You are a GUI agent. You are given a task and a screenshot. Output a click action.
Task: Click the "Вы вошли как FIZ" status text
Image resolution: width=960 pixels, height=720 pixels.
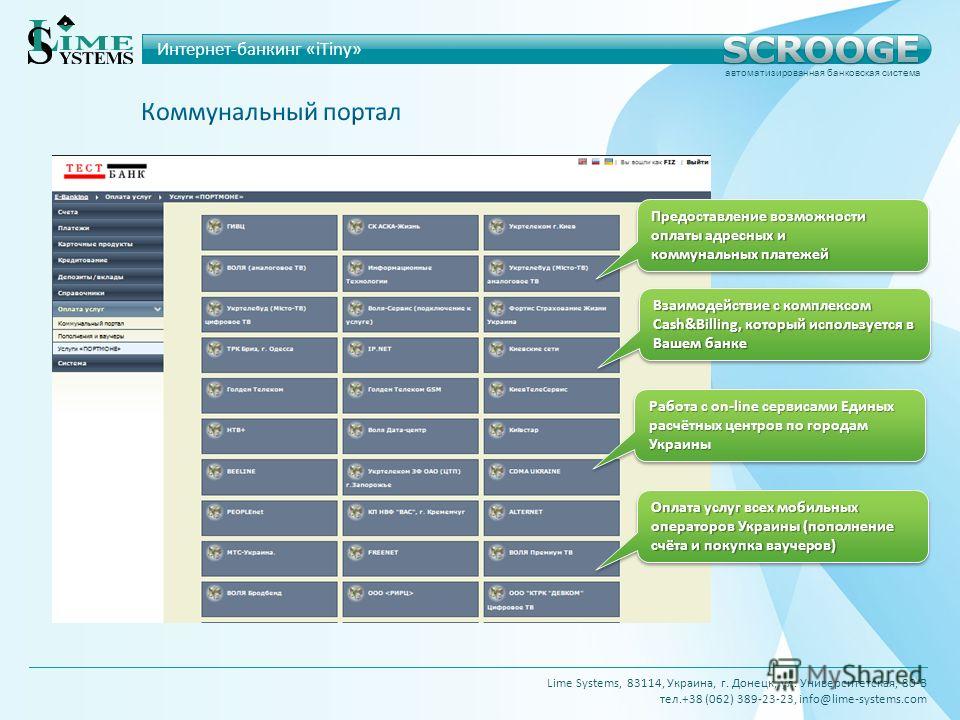click(648, 162)
